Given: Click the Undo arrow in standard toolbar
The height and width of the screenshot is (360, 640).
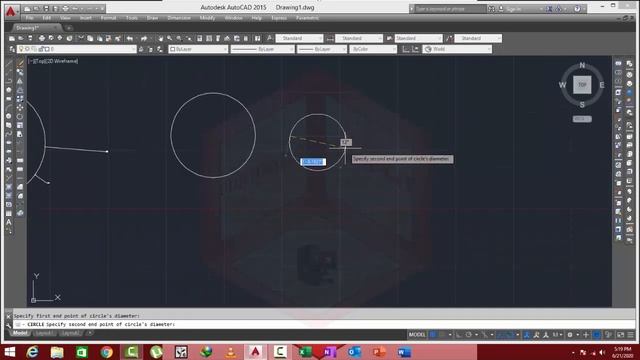Looking at the screenshot, I should tap(130, 38).
